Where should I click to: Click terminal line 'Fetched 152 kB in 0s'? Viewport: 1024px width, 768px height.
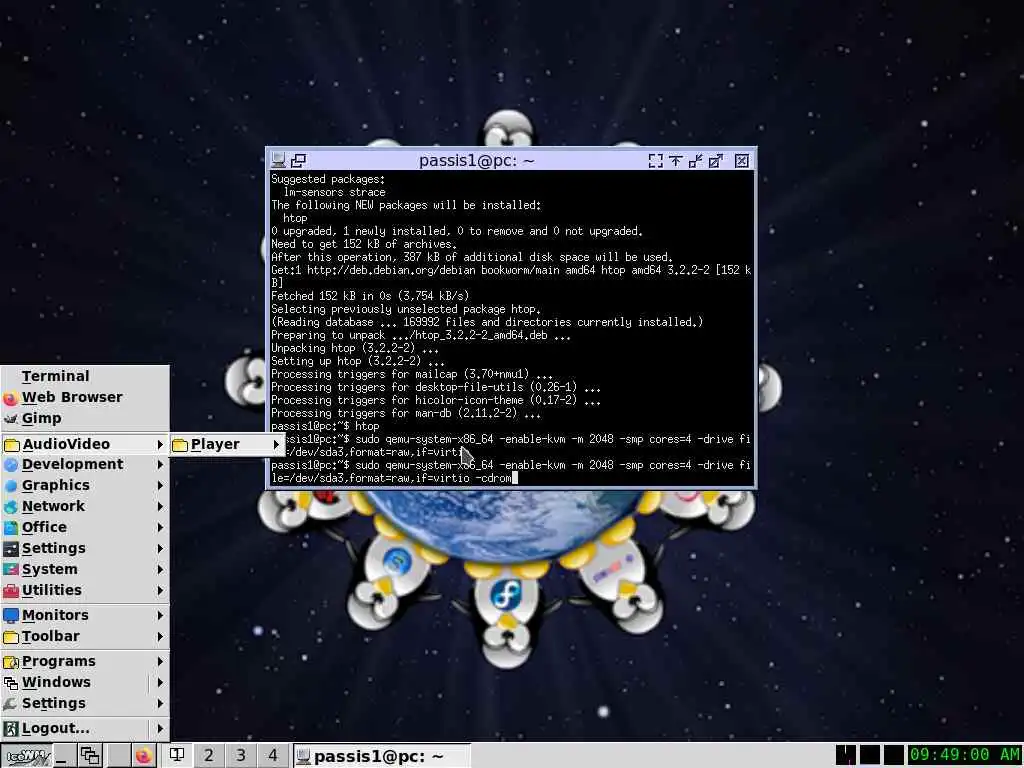point(370,296)
